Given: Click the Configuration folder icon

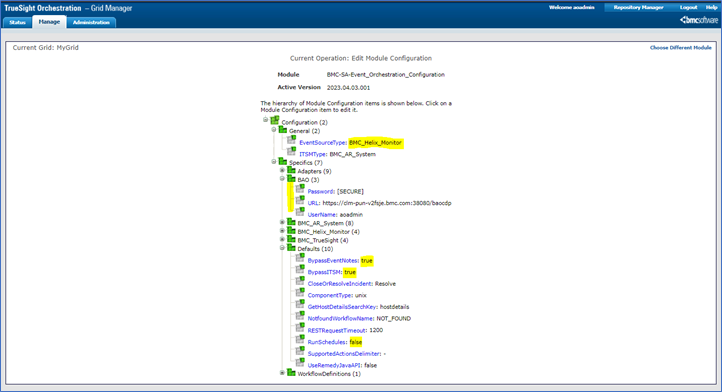Looking at the screenshot, I should 275,120.
